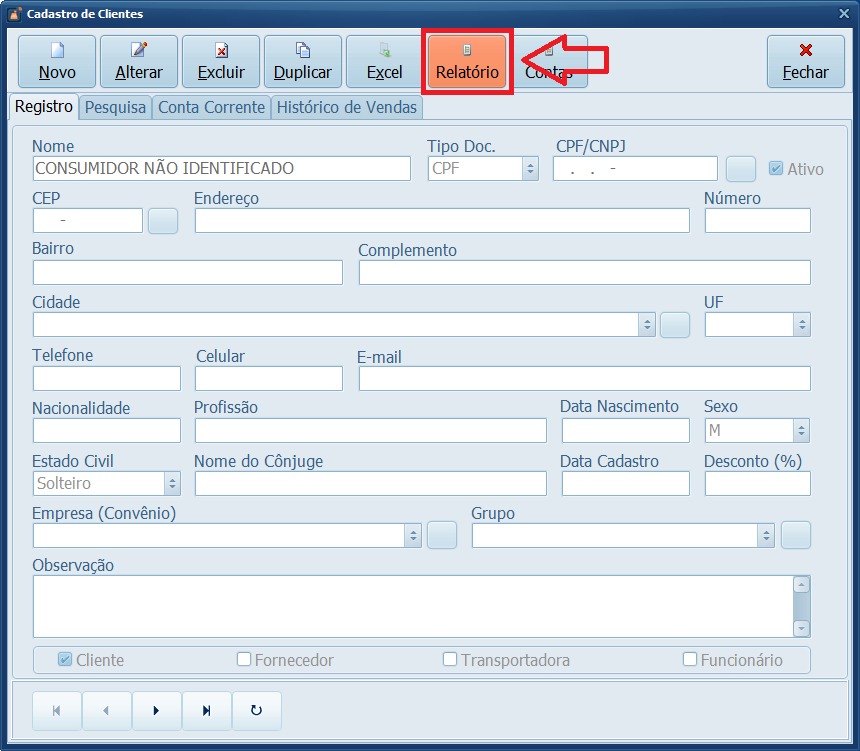The height and width of the screenshot is (751, 860).
Task: Export to Excel button
Action: click(x=385, y=61)
